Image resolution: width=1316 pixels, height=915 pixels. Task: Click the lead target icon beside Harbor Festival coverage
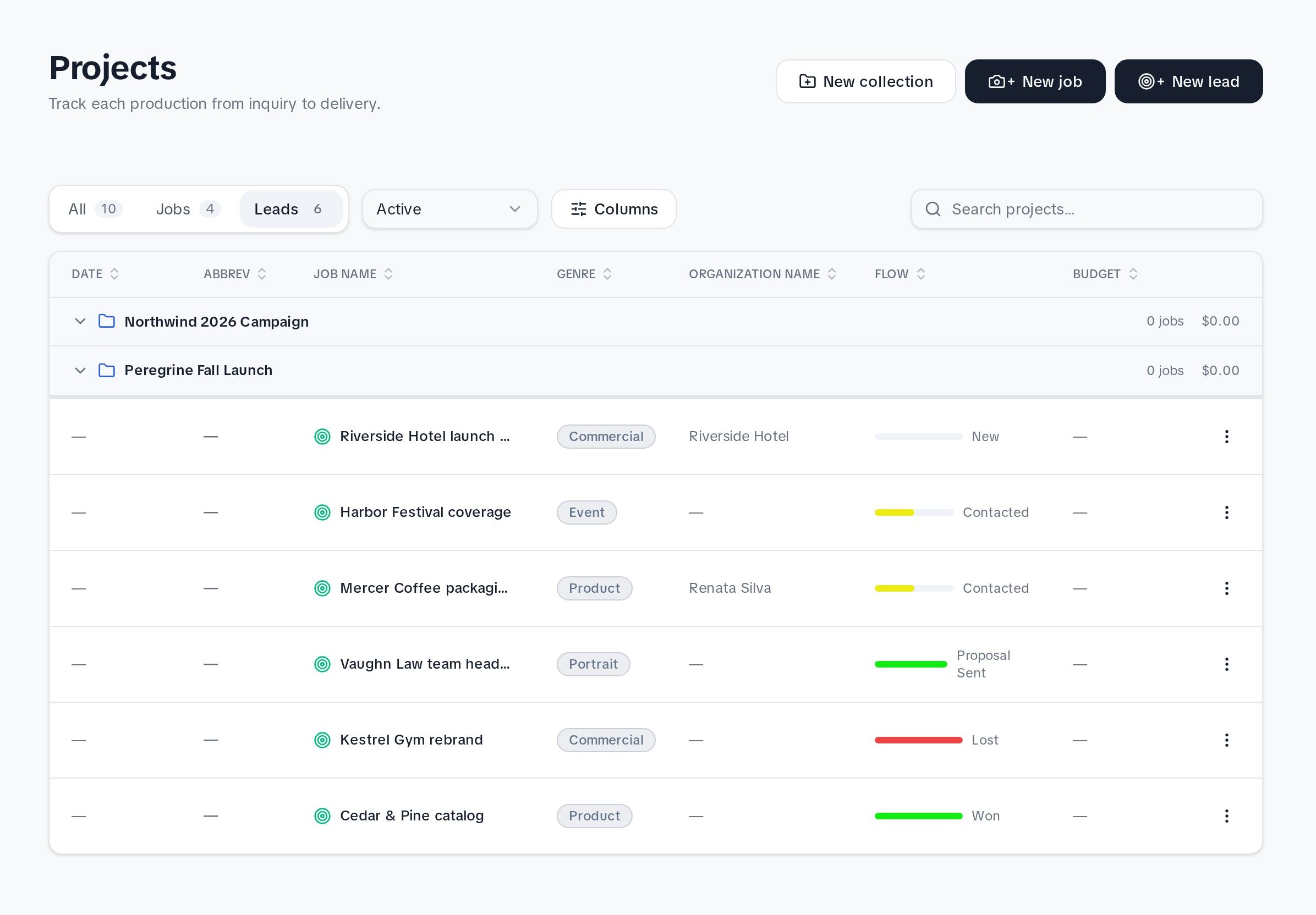pos(323,512)
